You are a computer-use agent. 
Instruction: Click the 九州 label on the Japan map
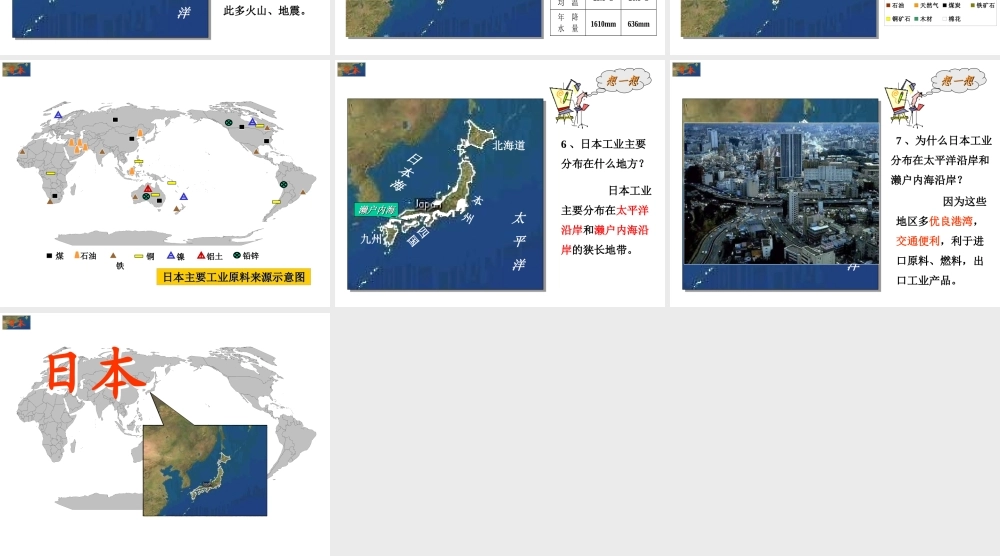pos(371,238)
